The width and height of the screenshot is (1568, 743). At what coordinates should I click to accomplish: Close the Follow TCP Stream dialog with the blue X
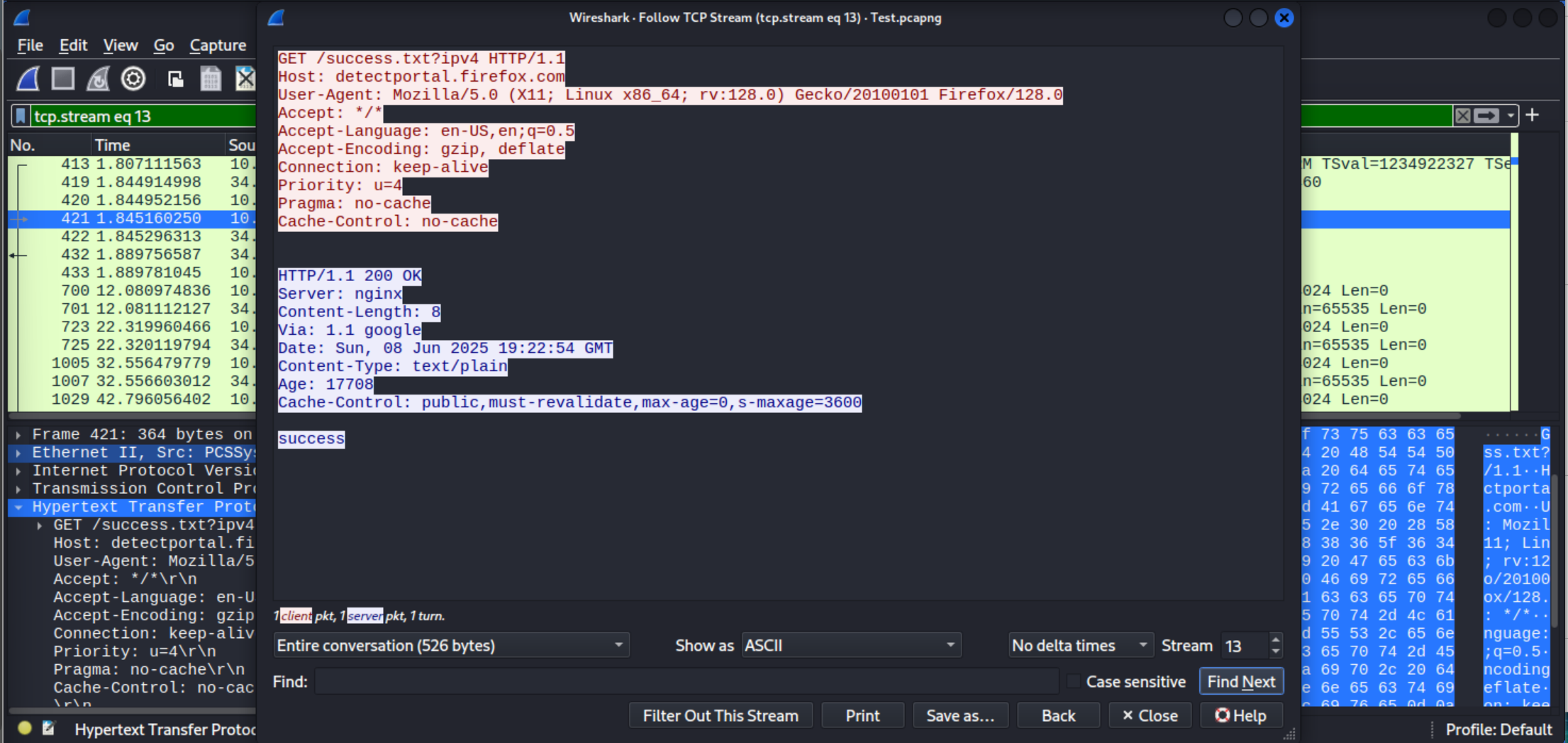[1284, 18]
